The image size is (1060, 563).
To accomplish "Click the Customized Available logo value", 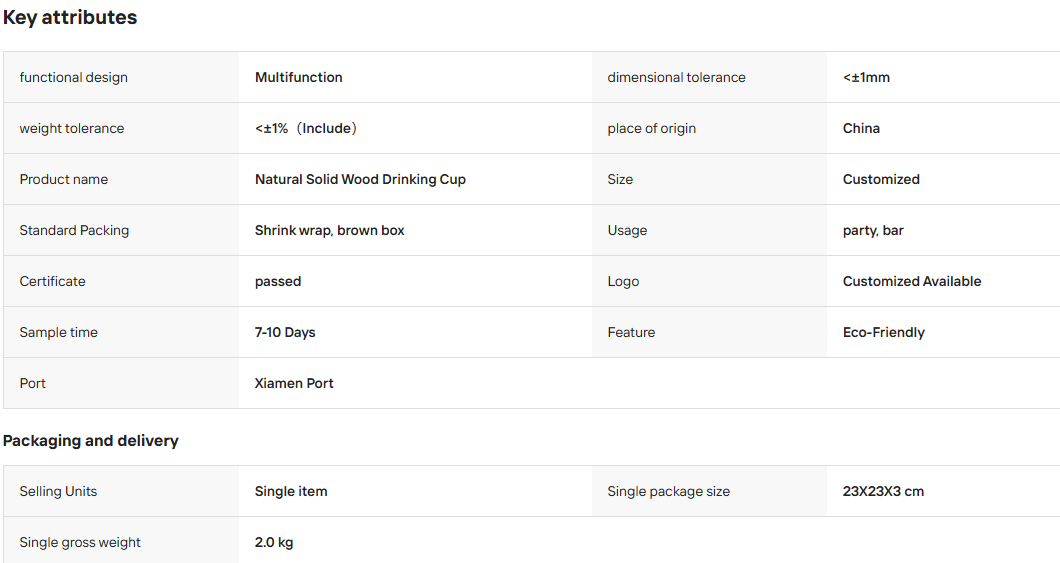I will (x=912, y=281).
